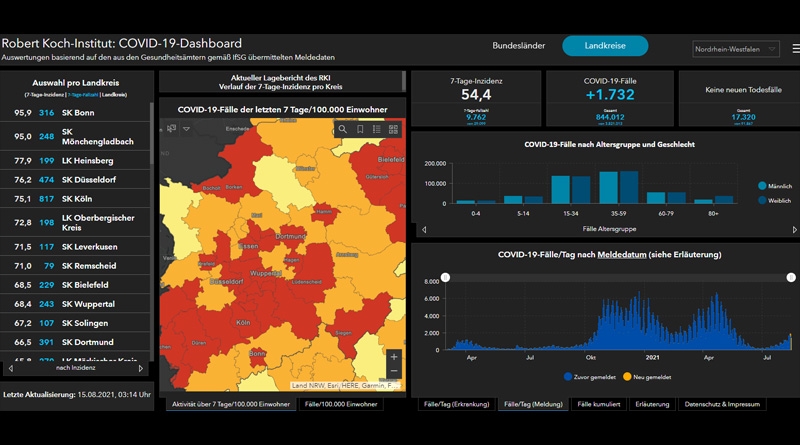
Task: Grab right handle of timeline range slider
Action: tap(791, 277)
